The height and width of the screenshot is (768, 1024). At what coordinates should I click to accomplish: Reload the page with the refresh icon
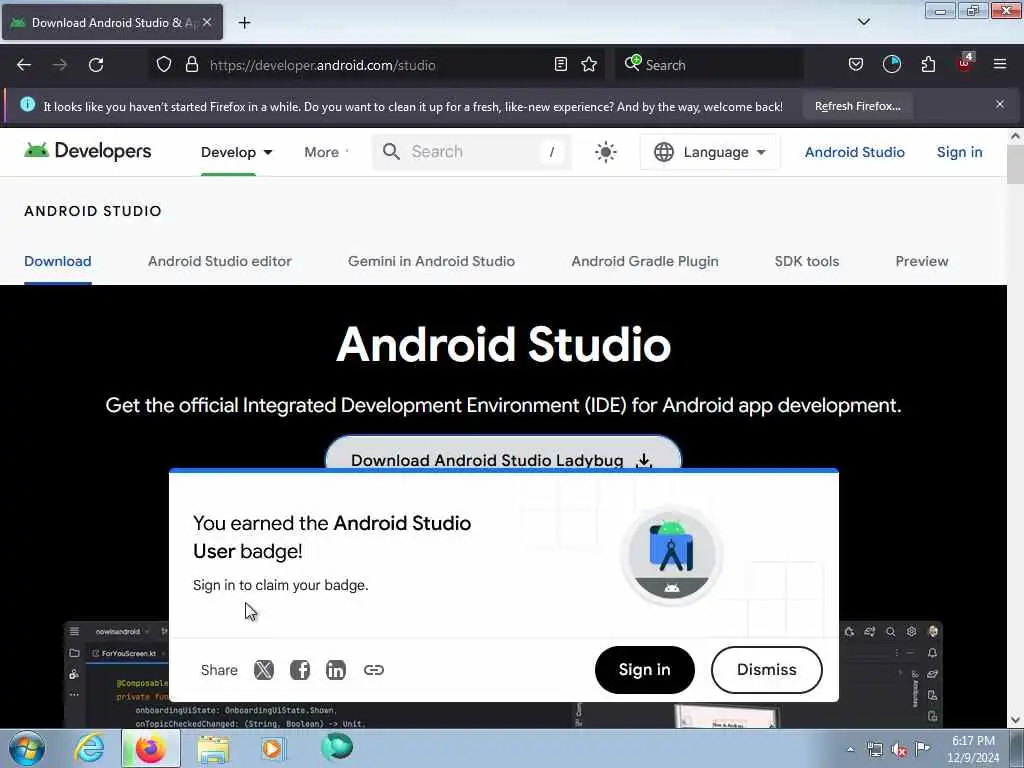pos(96,65)
